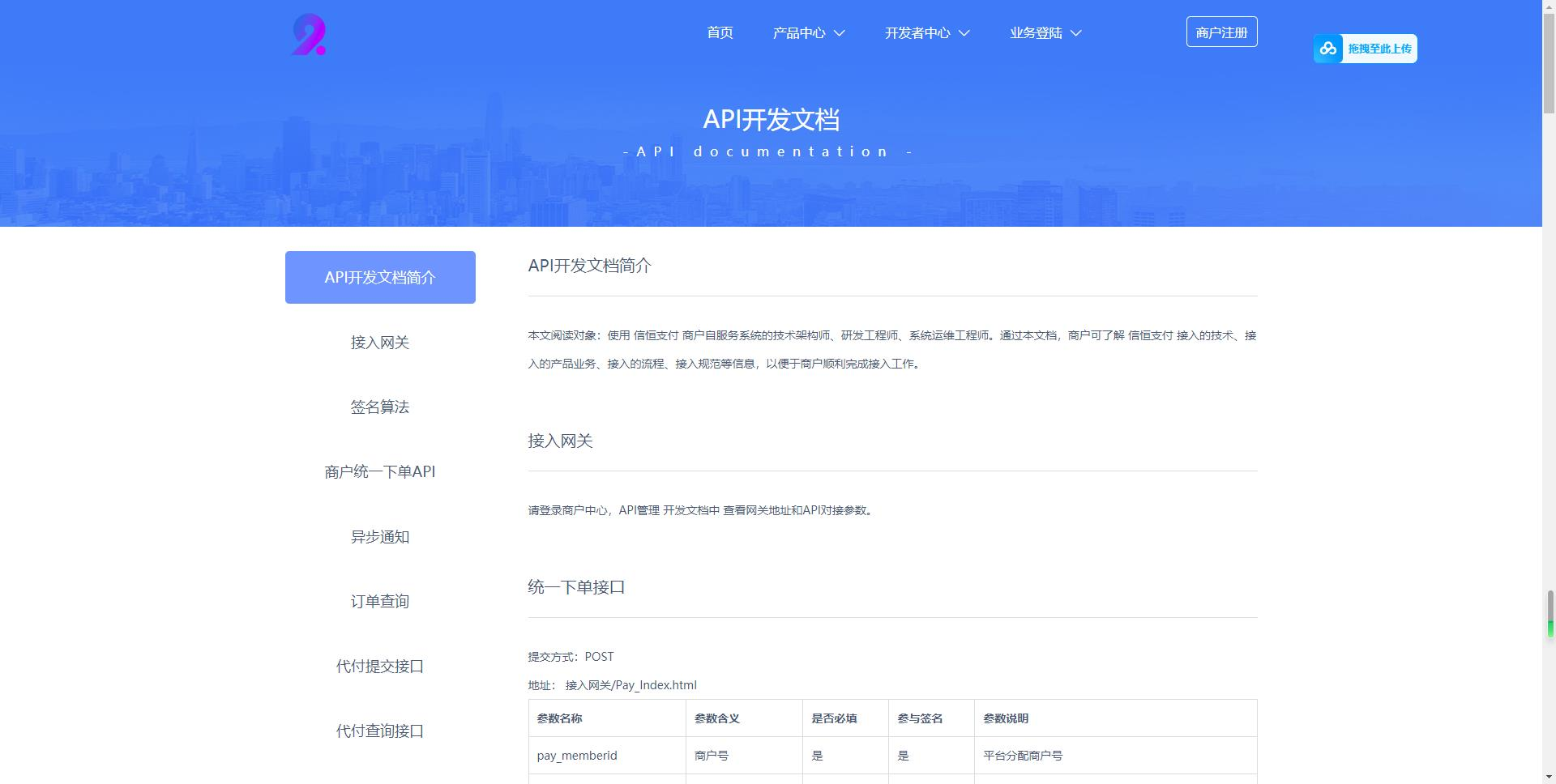
Task: Go to 接入网关 in the sidebar
Action: [x=380, y=343]
